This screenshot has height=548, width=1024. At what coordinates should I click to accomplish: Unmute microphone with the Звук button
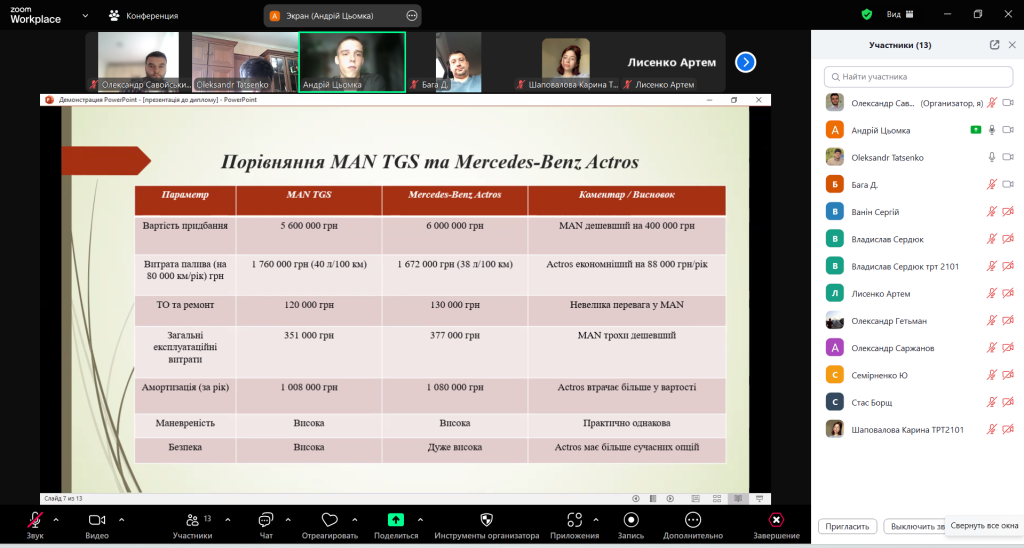[x=35, y=525]
